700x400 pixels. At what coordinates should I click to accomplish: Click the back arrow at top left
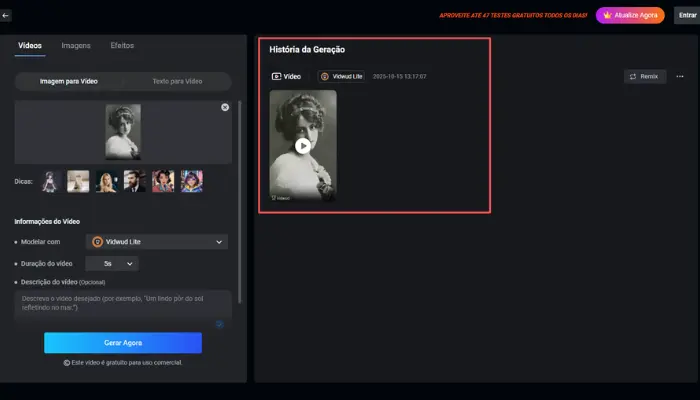[x=5, y=15]
